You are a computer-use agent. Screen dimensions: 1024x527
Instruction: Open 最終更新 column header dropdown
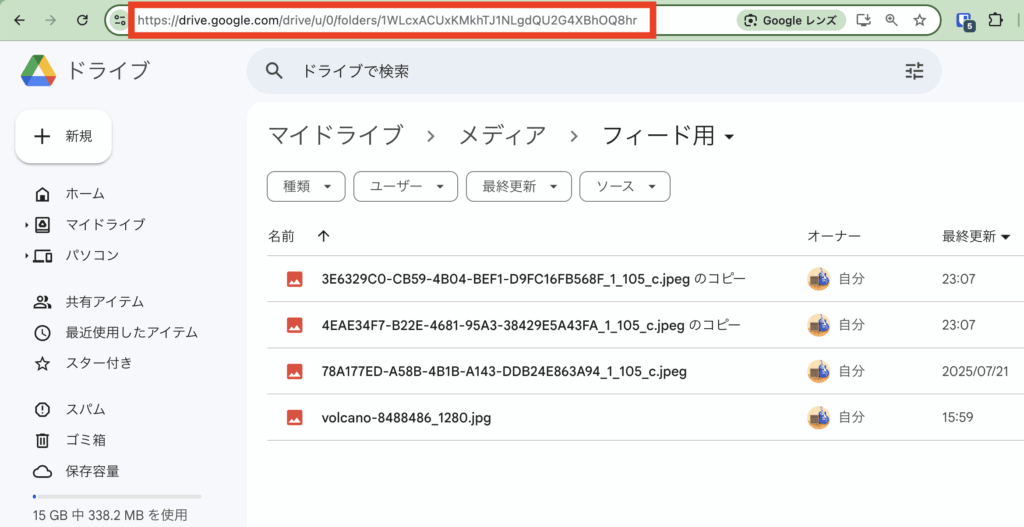coord(976,236)
